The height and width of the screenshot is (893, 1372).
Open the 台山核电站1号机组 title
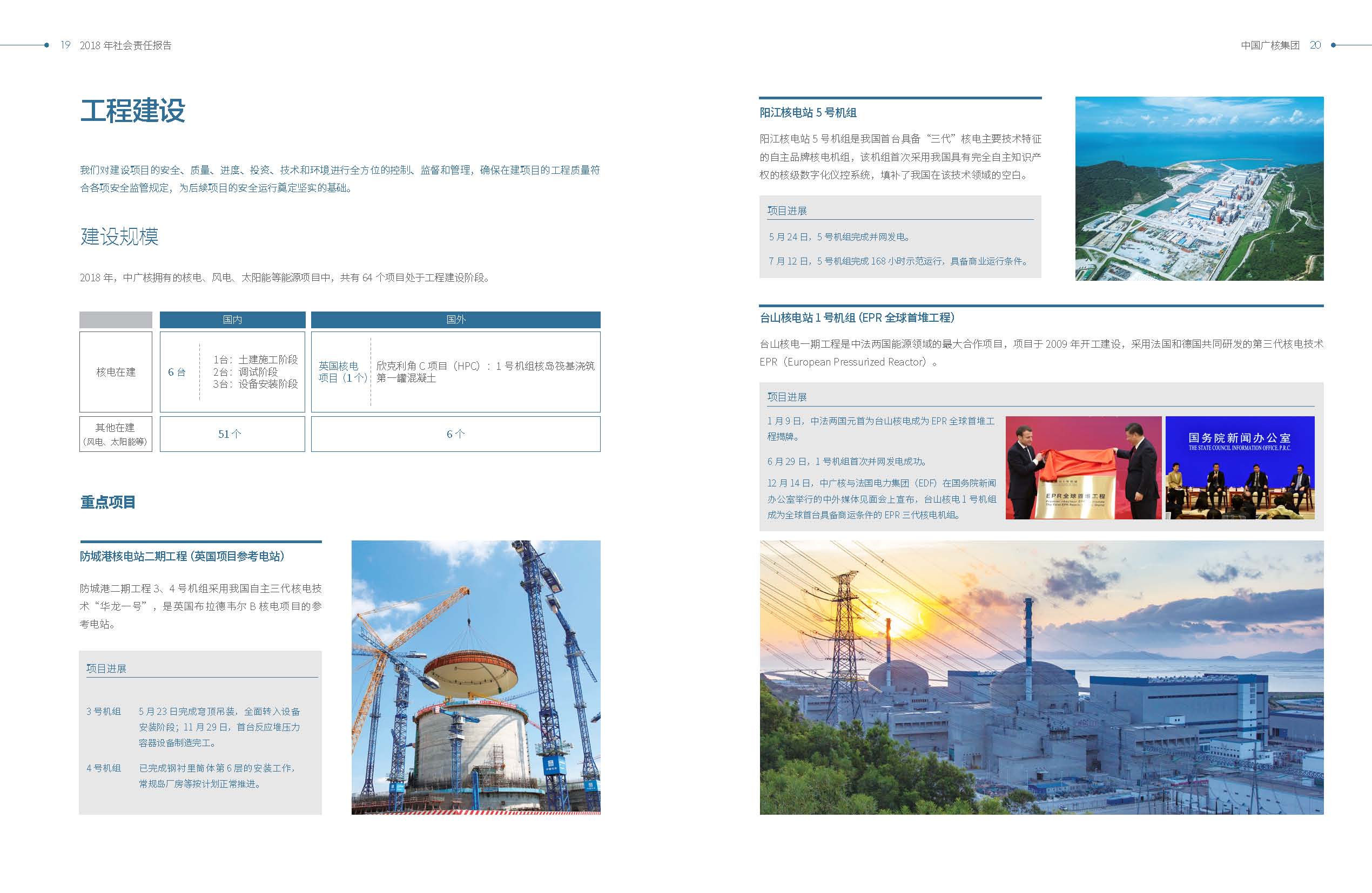point(857,318)
